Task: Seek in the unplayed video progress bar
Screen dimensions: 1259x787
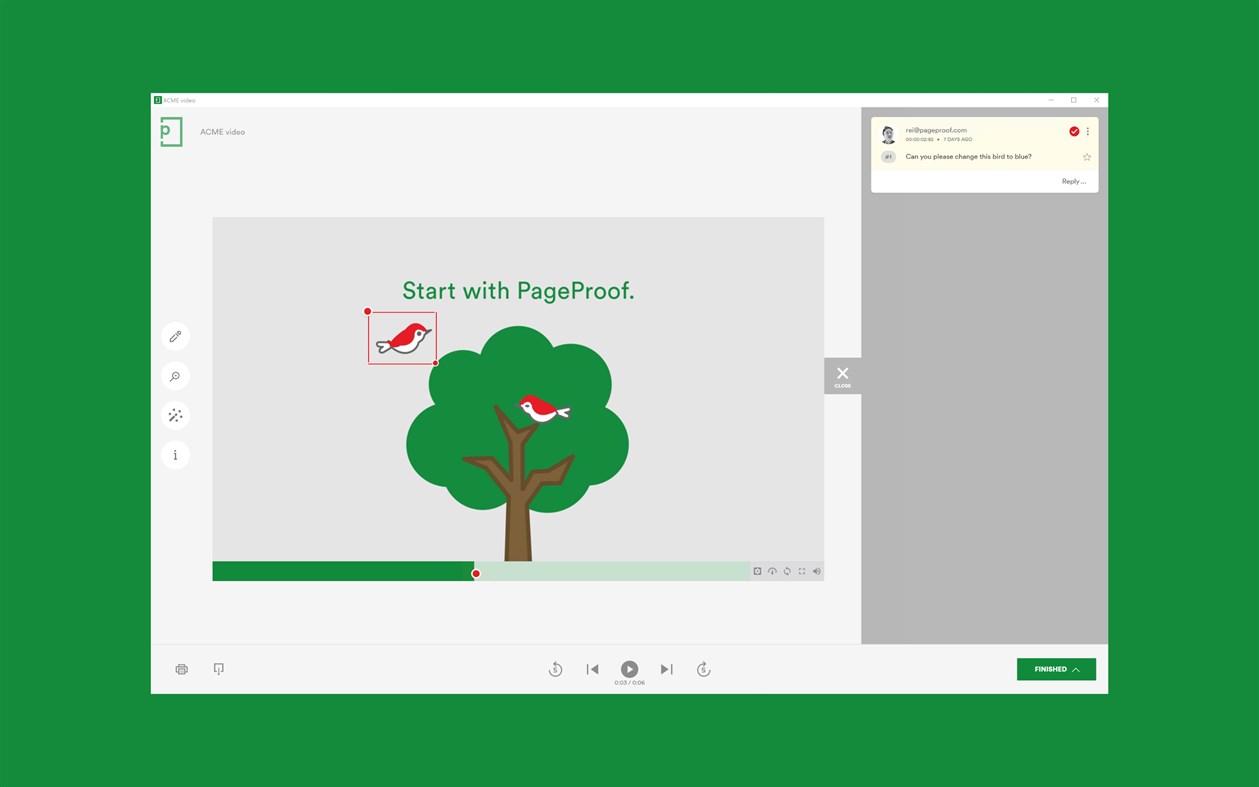Action: pyautogui.click(x=612, y=571)
